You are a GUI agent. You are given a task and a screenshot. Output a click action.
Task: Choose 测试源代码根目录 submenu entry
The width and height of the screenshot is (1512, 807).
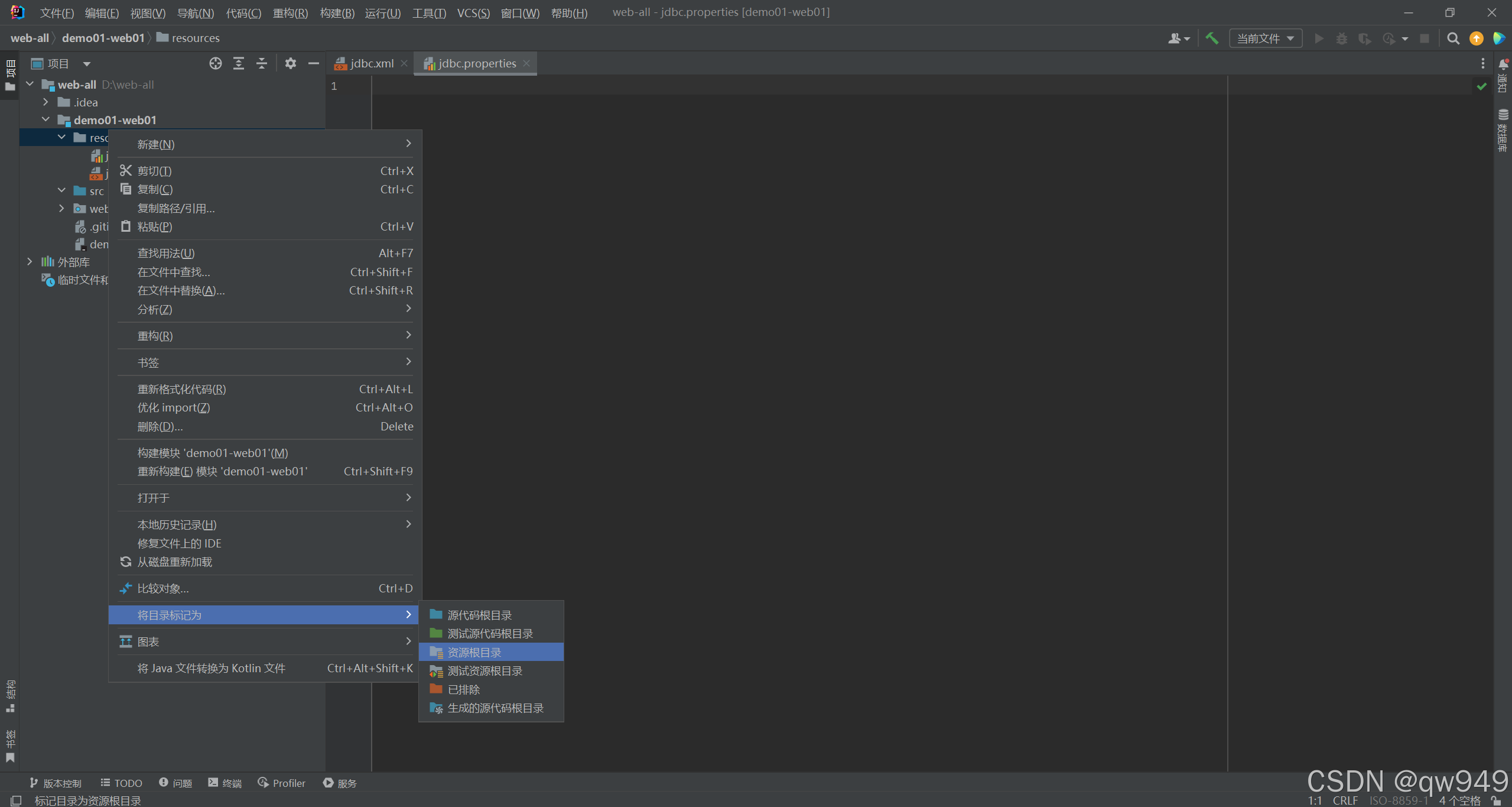point(490,634)
